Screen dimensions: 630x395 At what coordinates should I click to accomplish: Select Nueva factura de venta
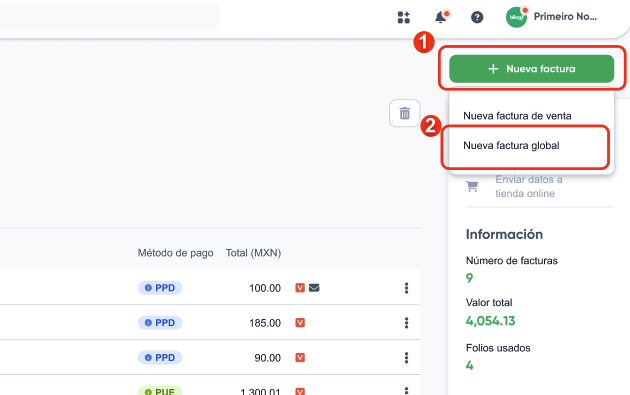click(517, 116)
